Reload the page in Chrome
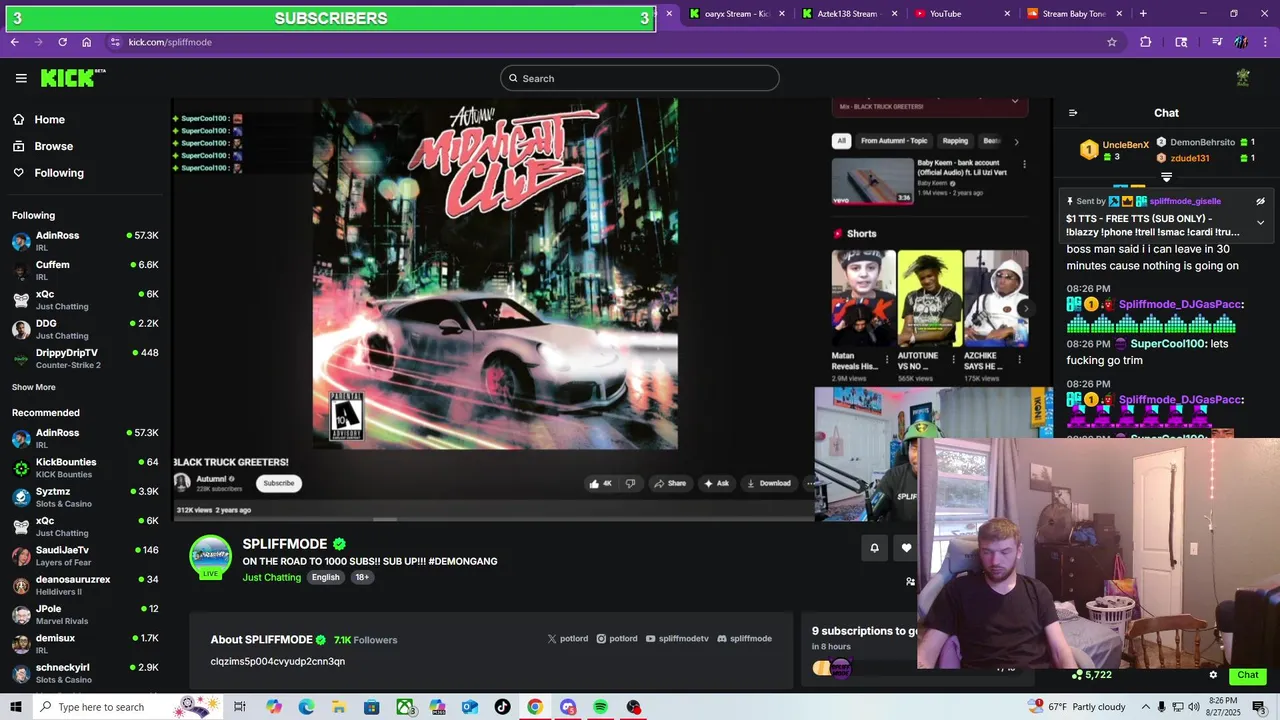The image size is (1280, 720). coord(62,42)
